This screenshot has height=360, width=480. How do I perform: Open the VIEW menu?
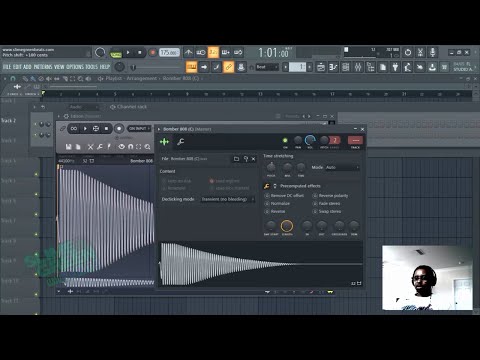pyautogui.click(x=59, y=67)
